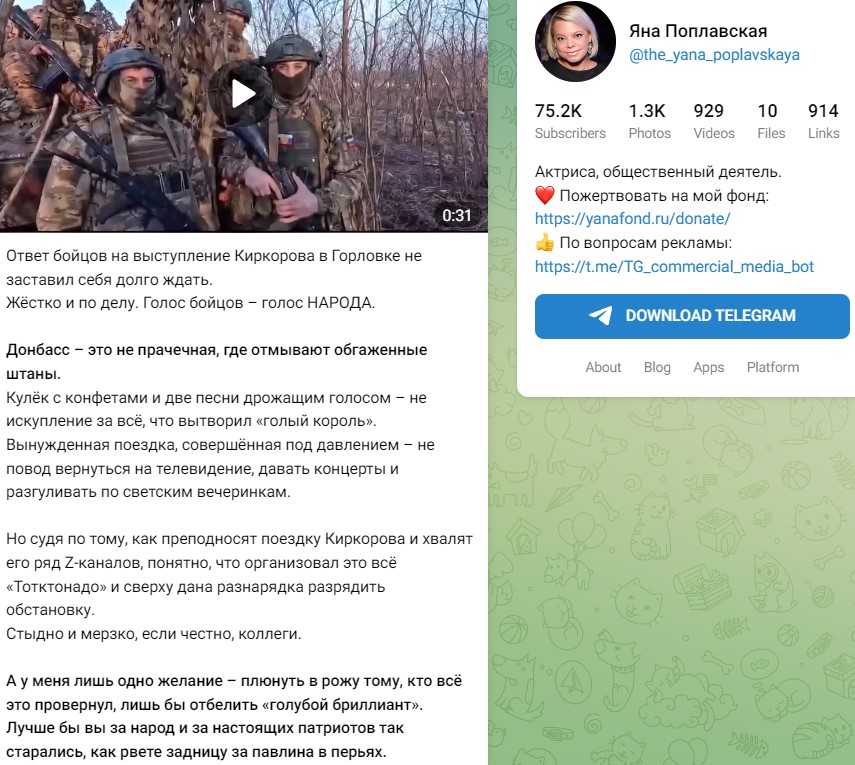855x765 pixels.
Task: Click the Download Telegram button
Action: click(692, 316)
